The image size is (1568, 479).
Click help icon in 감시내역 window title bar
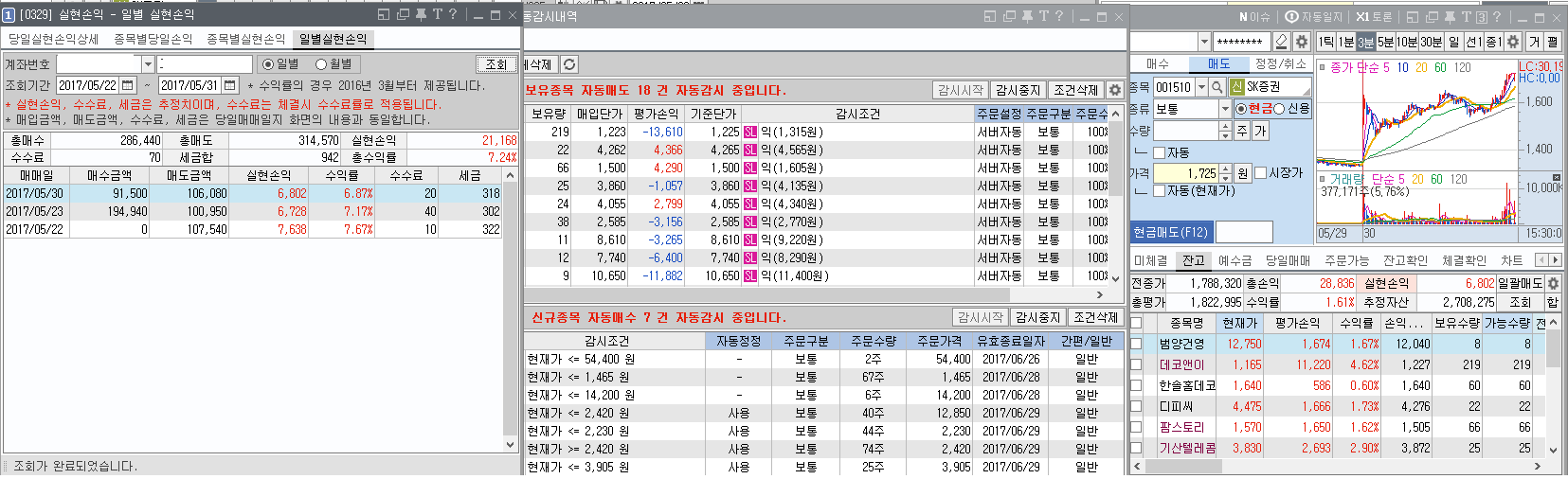click(1059, 16)
